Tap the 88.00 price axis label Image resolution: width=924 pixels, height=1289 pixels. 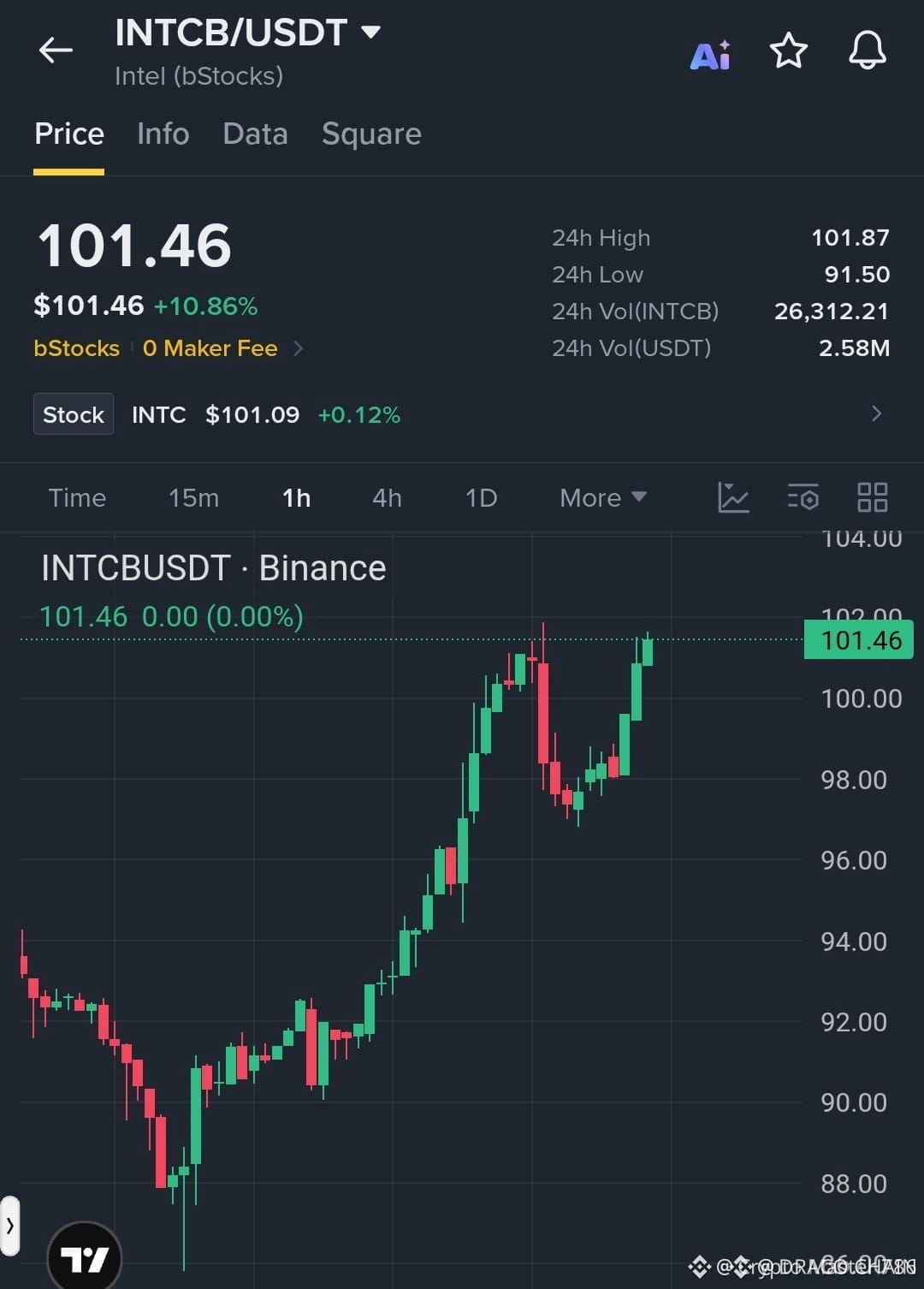click(854, 1184)
